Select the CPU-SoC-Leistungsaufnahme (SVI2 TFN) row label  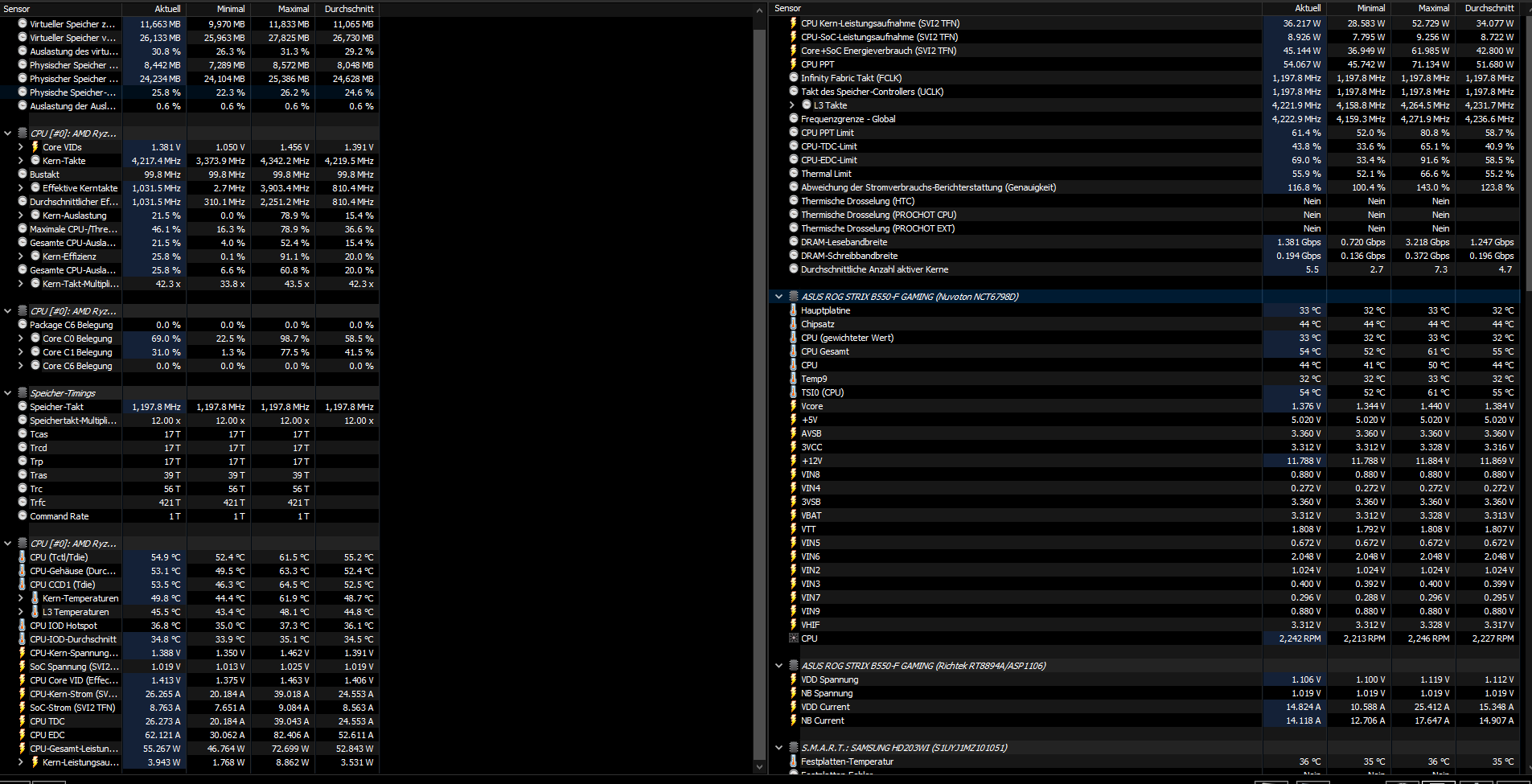pos(879,37)
